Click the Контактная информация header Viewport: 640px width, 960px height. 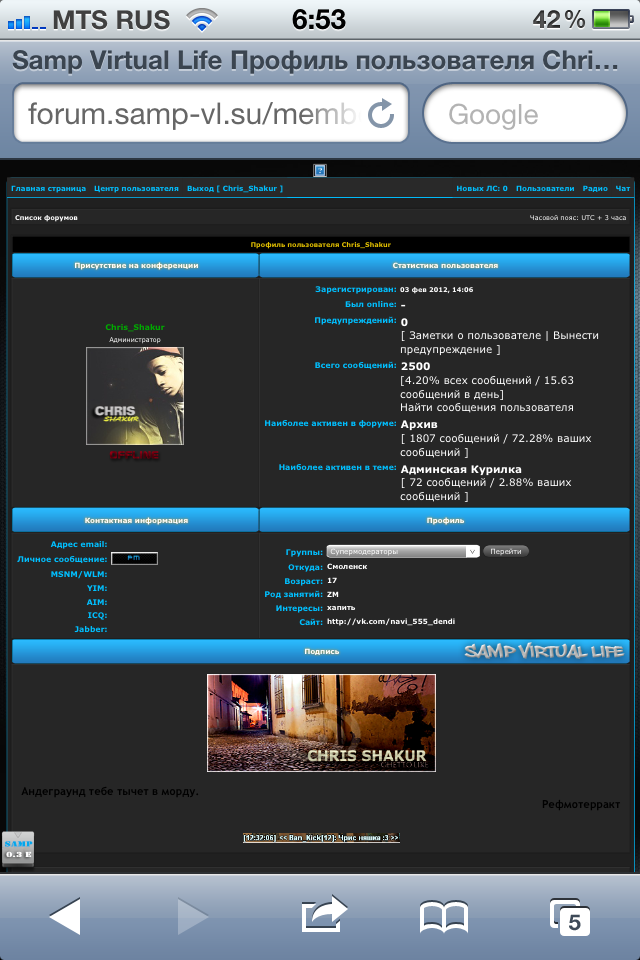(x=135, y=520)
